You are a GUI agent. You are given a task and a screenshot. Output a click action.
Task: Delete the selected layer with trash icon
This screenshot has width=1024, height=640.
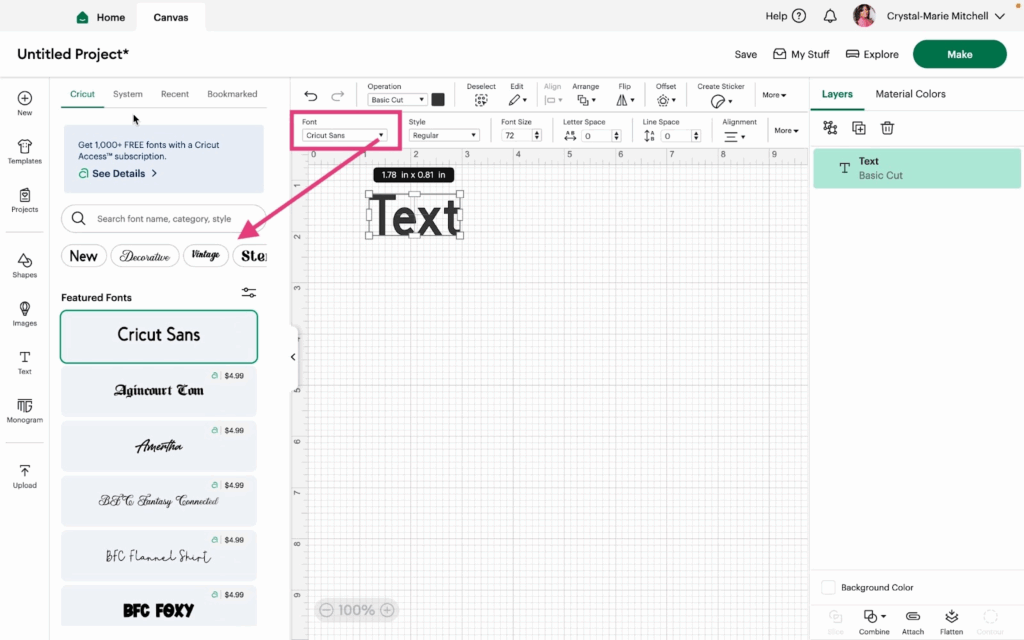[887, 128]
